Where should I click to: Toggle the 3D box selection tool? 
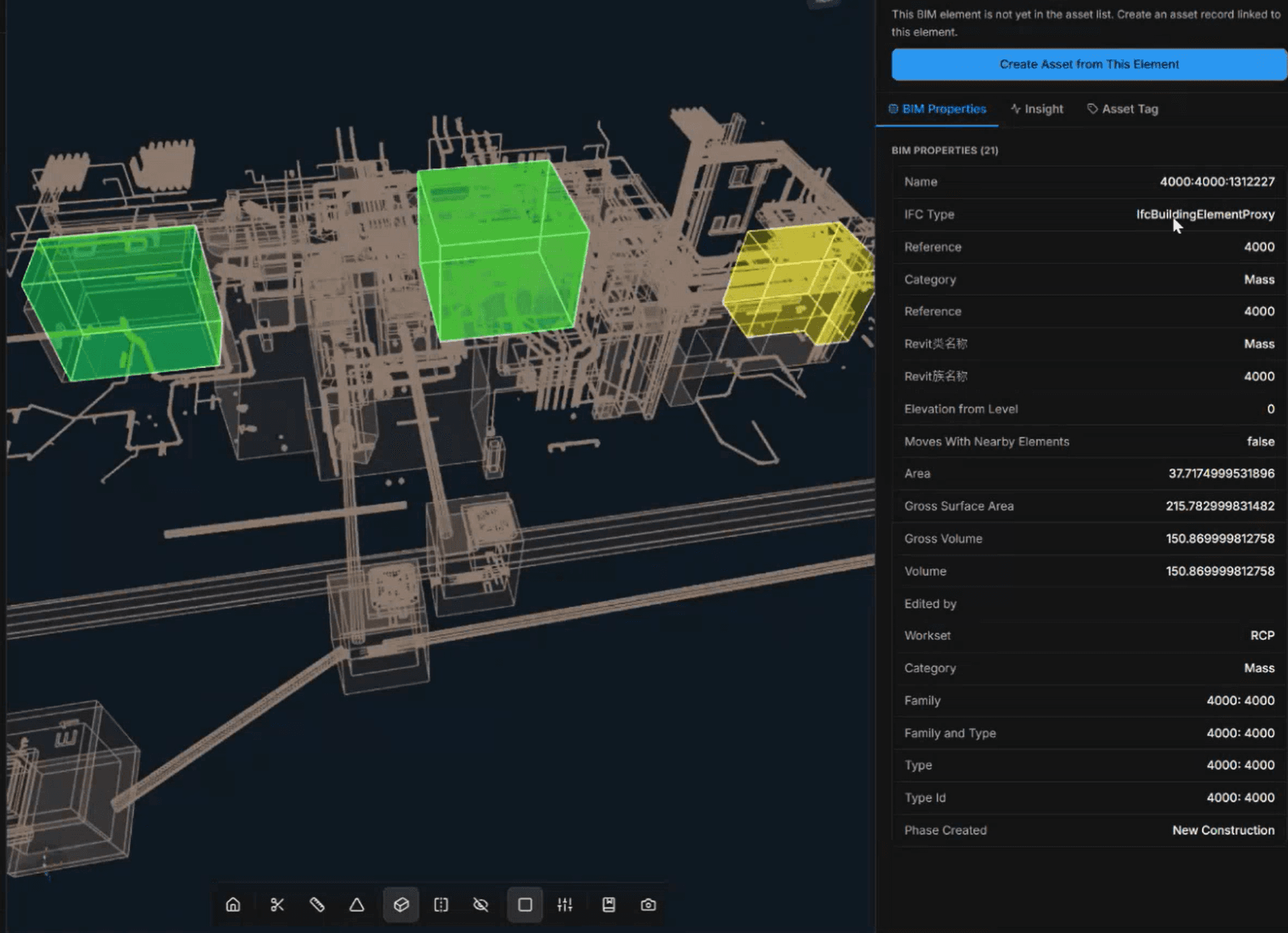pyautogui.click(x=401, y=905)
